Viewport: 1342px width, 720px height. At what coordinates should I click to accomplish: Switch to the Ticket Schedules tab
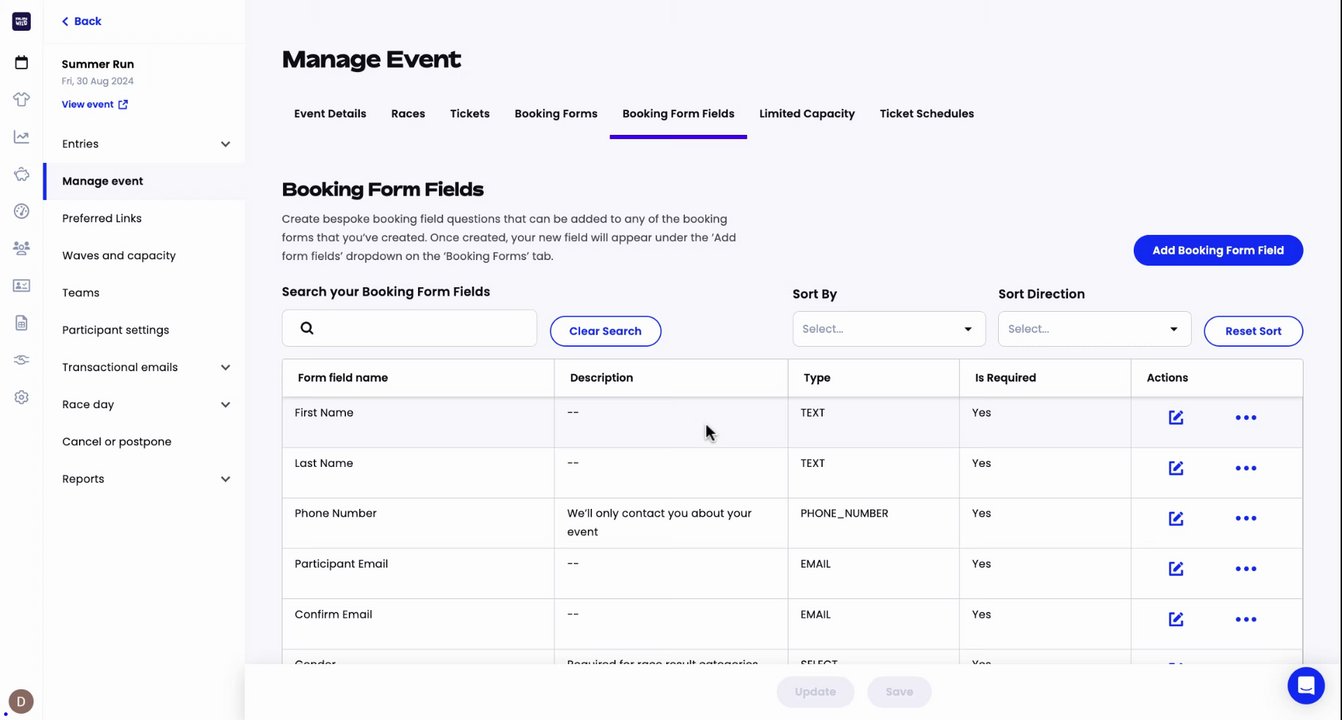click(x=926, y=114)
